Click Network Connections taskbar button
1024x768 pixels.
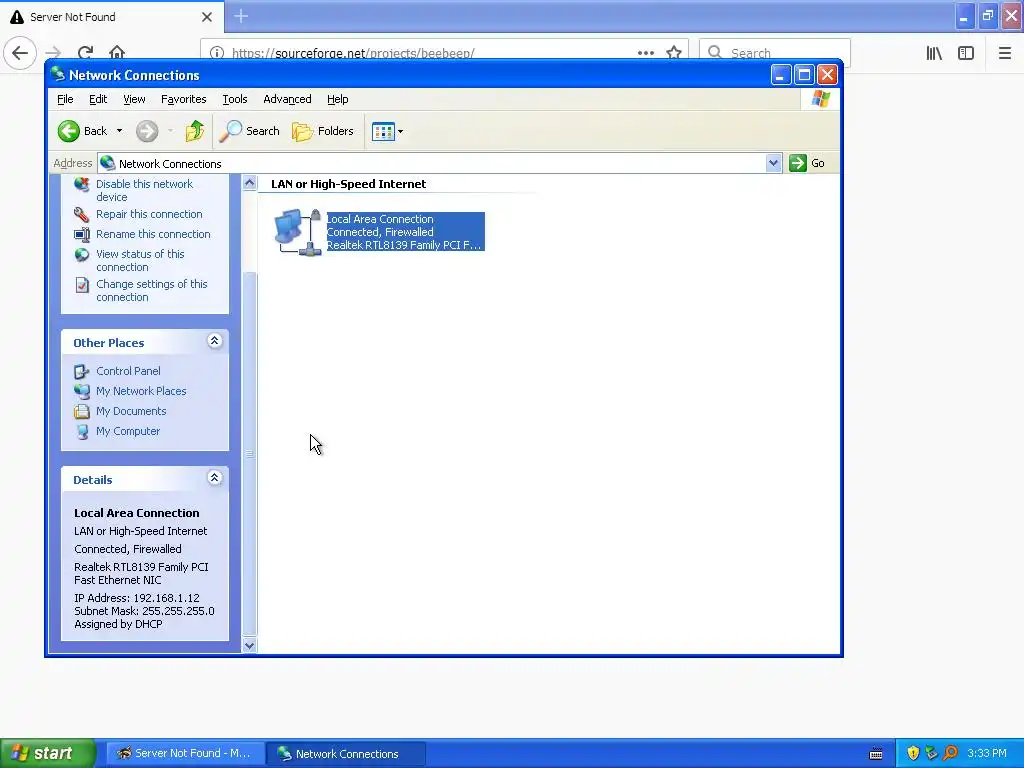pos(345,754)
